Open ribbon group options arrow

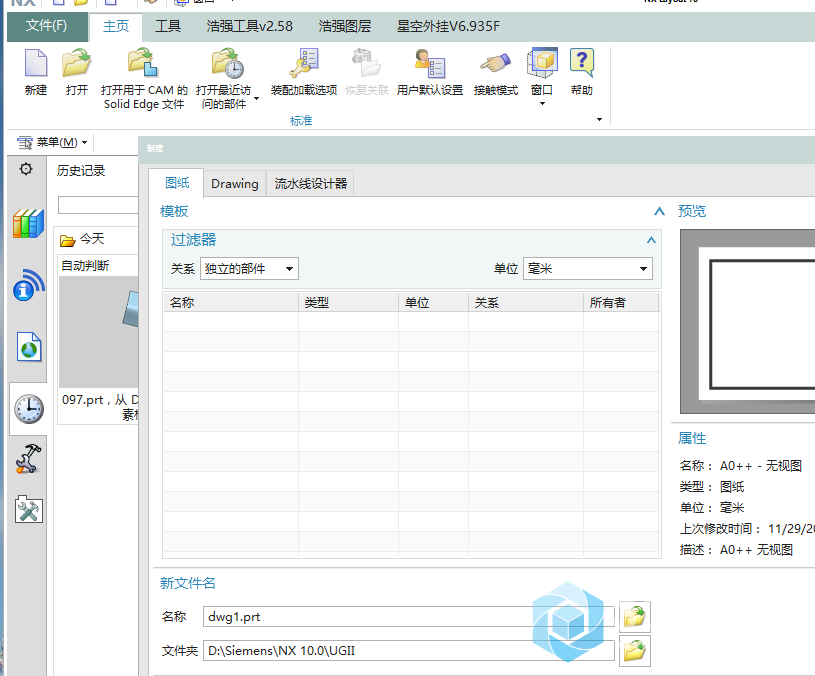pos(599,120)
